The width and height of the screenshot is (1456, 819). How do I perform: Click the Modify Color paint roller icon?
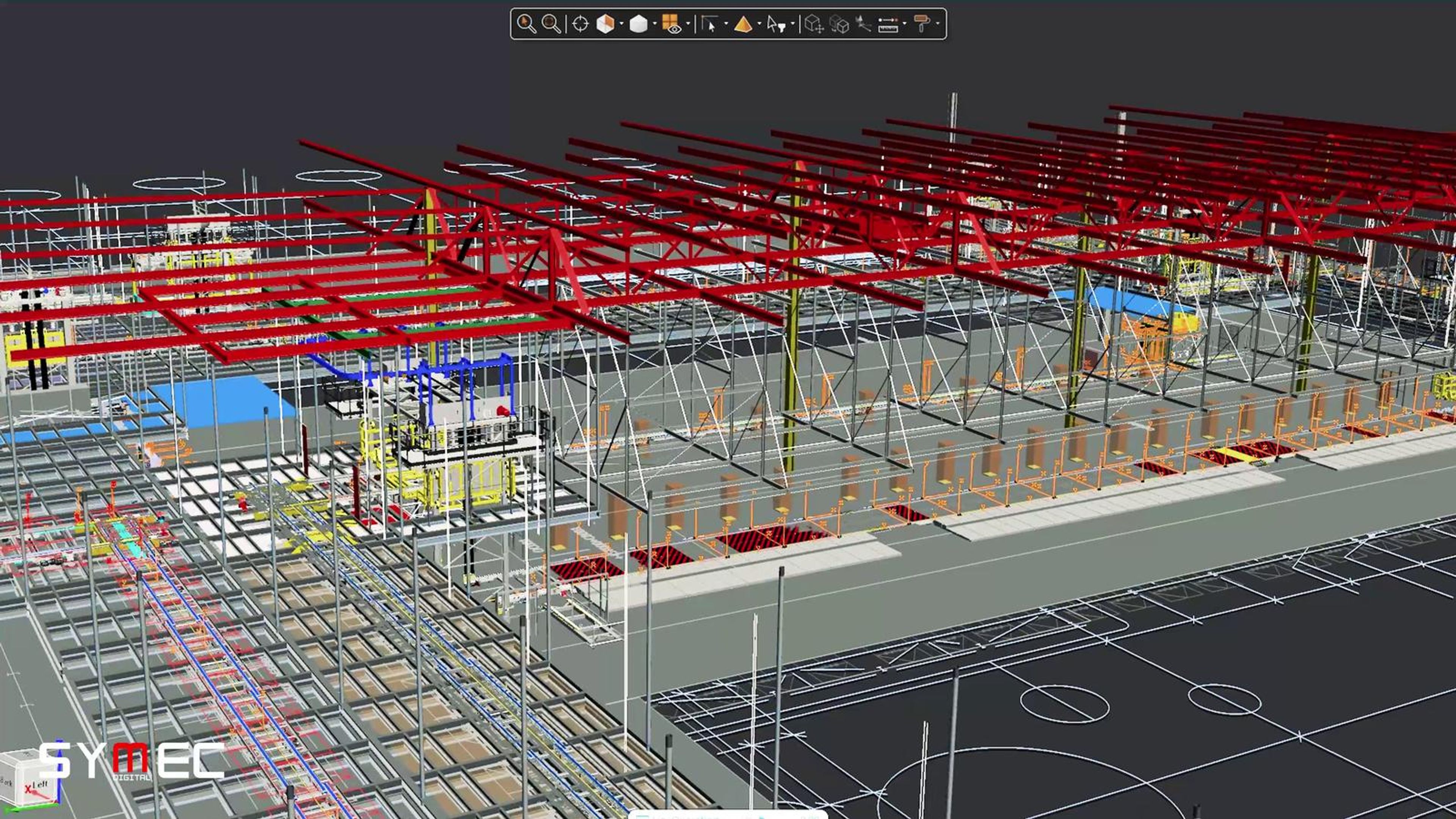point(922,24)
